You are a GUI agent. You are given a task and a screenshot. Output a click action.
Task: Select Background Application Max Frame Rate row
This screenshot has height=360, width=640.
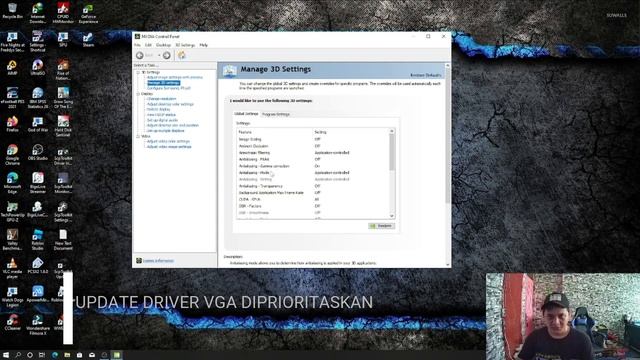[x=313, y=193]
